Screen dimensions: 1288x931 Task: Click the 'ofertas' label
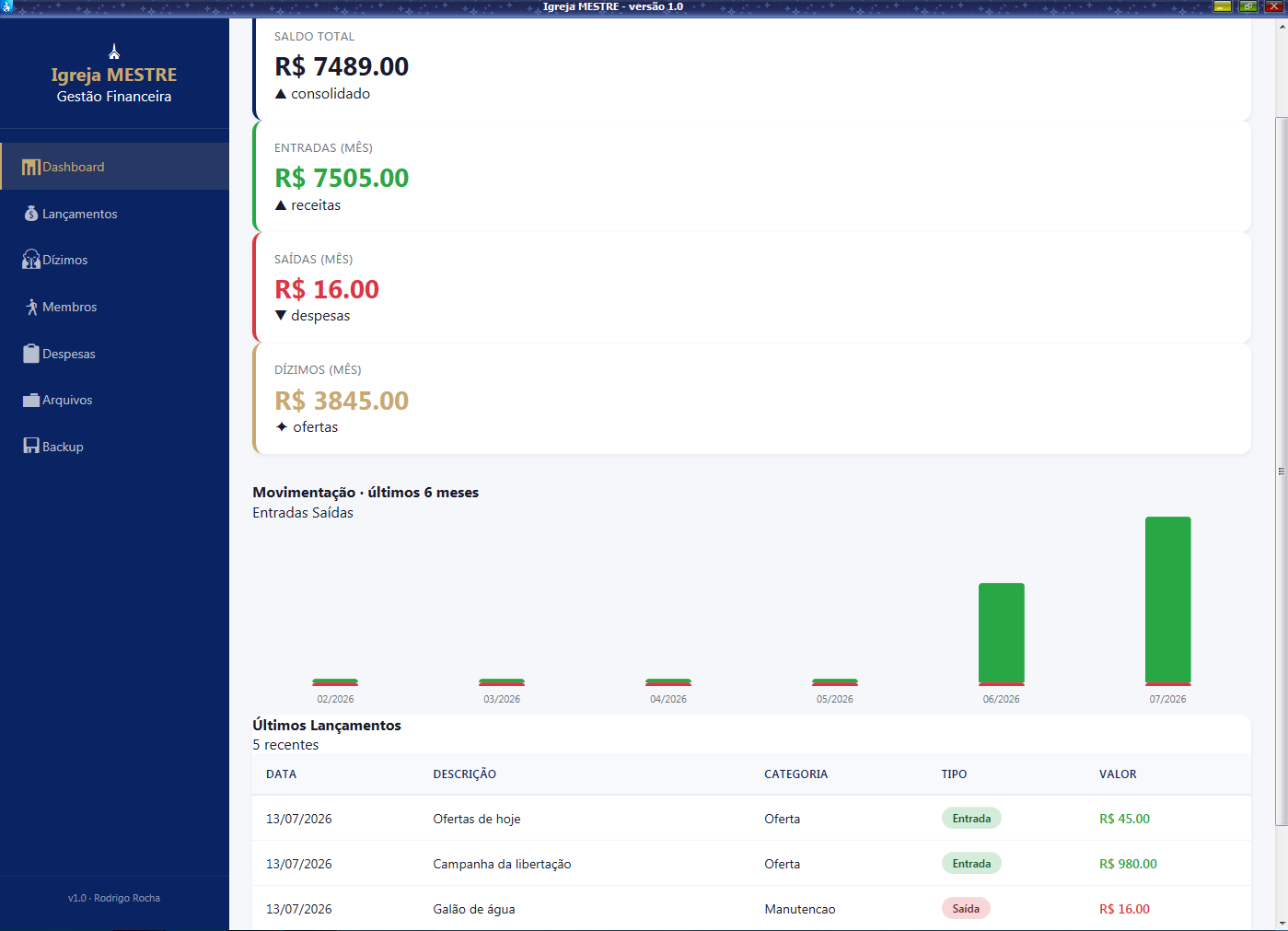click(x=316, y=427)
